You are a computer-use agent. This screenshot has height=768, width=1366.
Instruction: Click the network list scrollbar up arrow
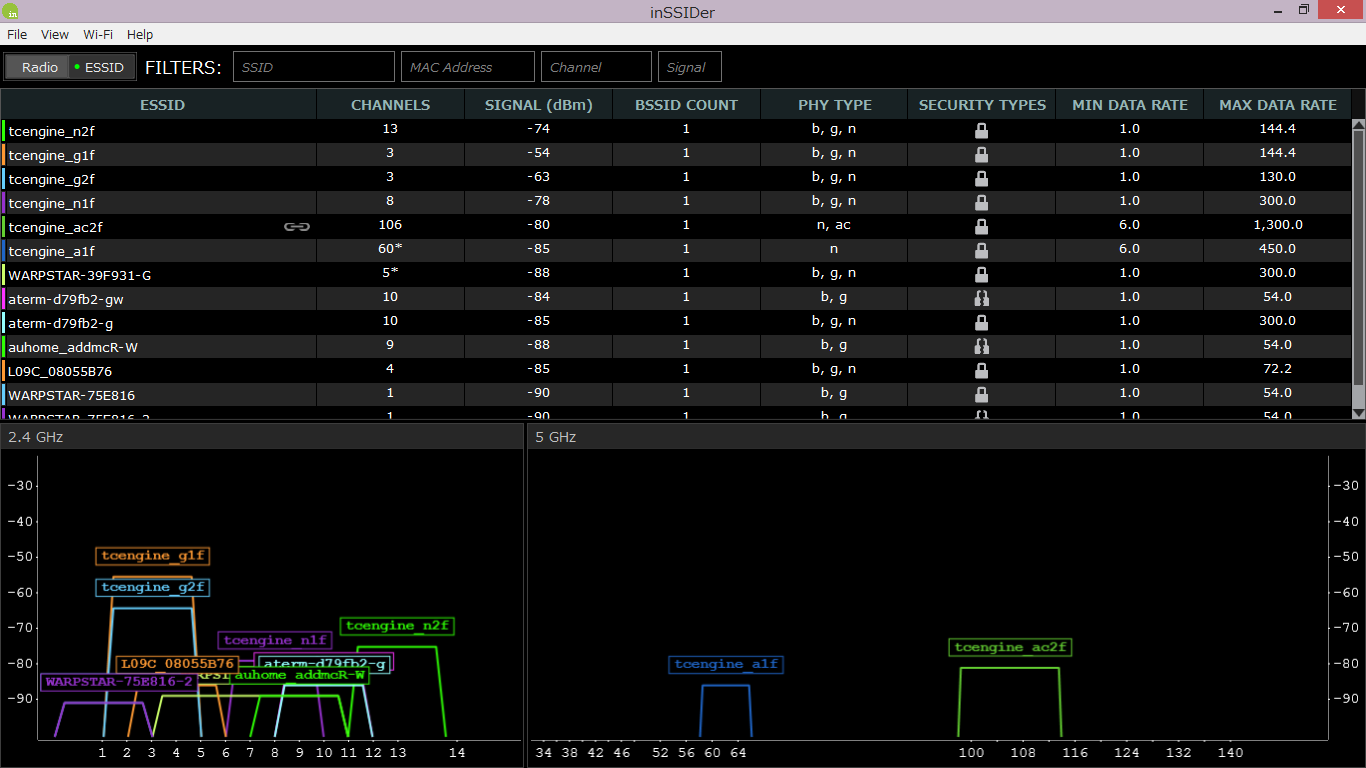point(1358,125)
